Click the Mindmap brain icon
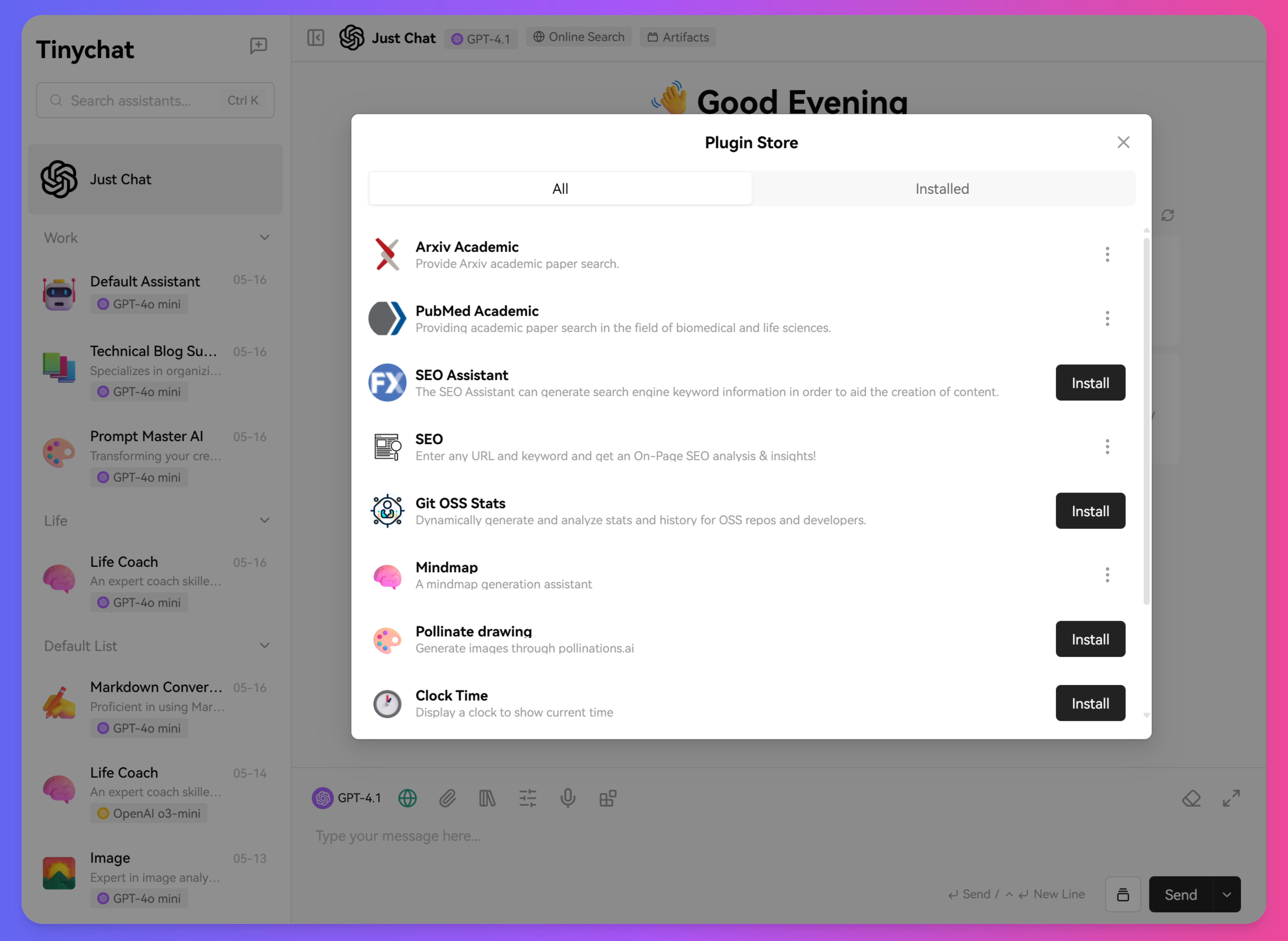Image resolution: width=1288 pixels, height=941 pixels. pyautogui.click(x=387, y=577)
